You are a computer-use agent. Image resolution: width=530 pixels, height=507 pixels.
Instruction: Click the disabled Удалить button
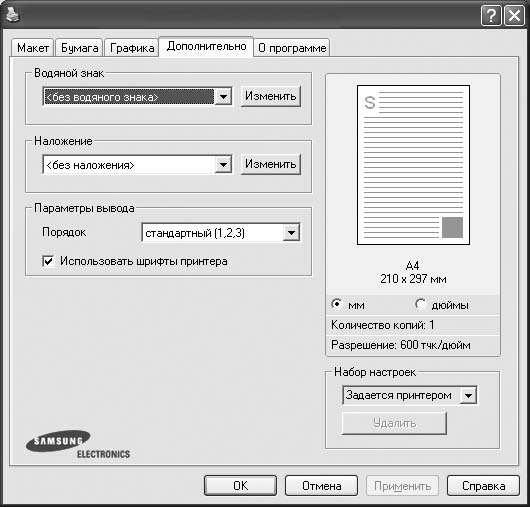click(394, 423)
